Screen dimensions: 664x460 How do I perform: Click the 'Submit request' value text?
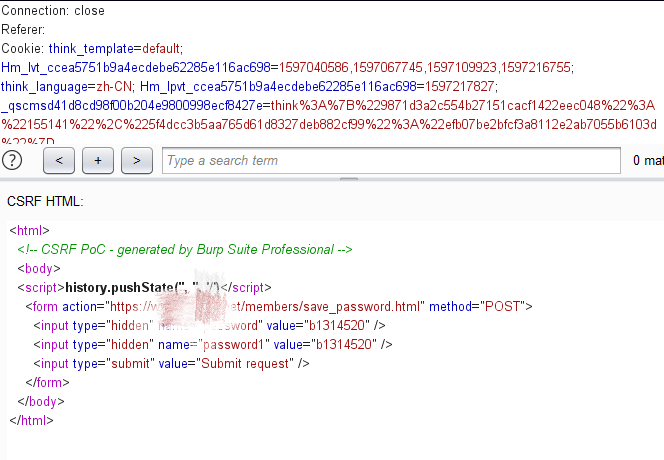245,364
